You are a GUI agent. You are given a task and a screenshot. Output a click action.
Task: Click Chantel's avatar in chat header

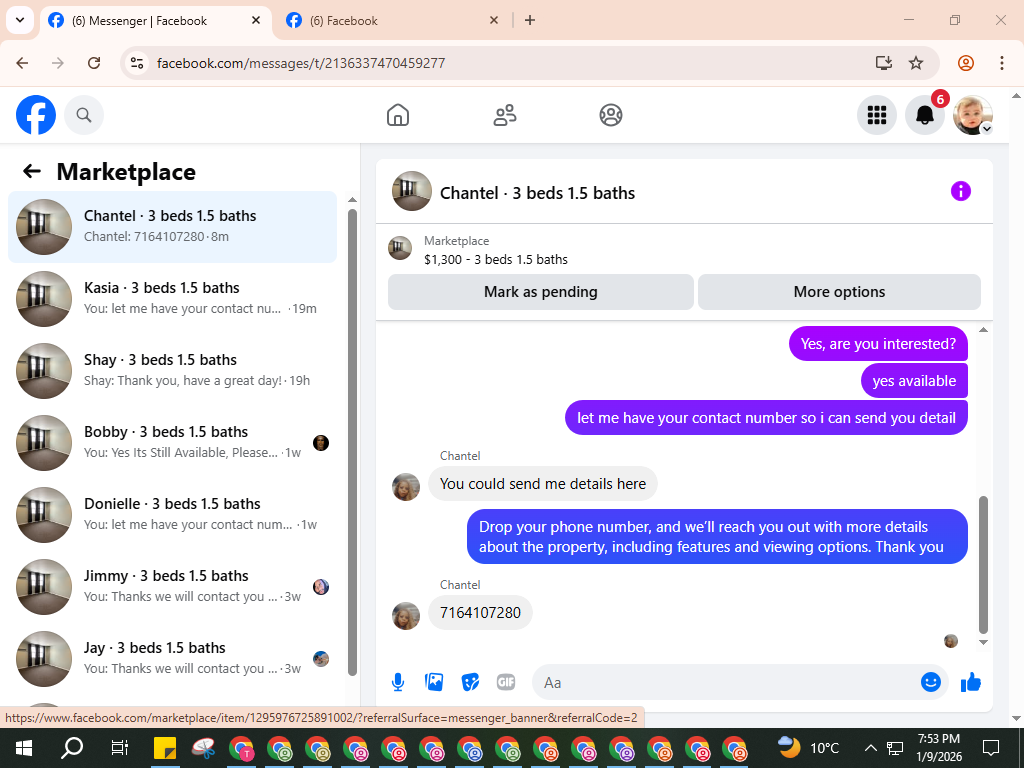[x=411, y=191]
